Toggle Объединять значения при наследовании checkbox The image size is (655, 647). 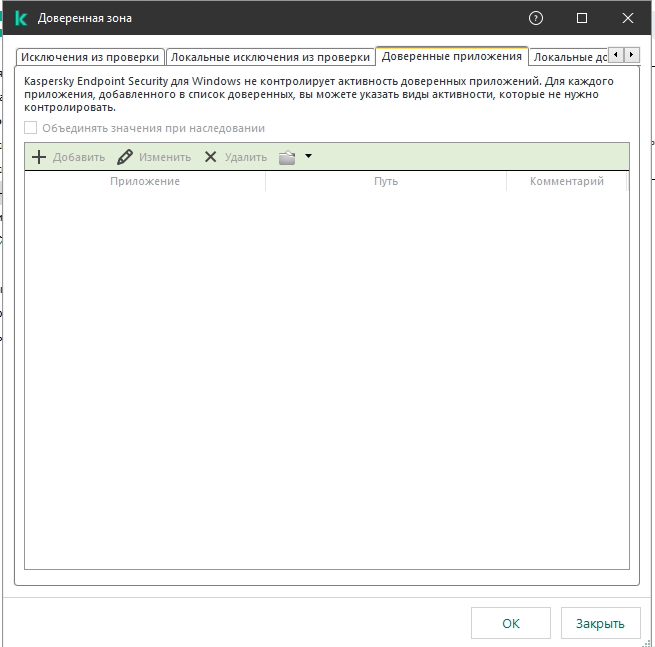(x=30, y=128)
